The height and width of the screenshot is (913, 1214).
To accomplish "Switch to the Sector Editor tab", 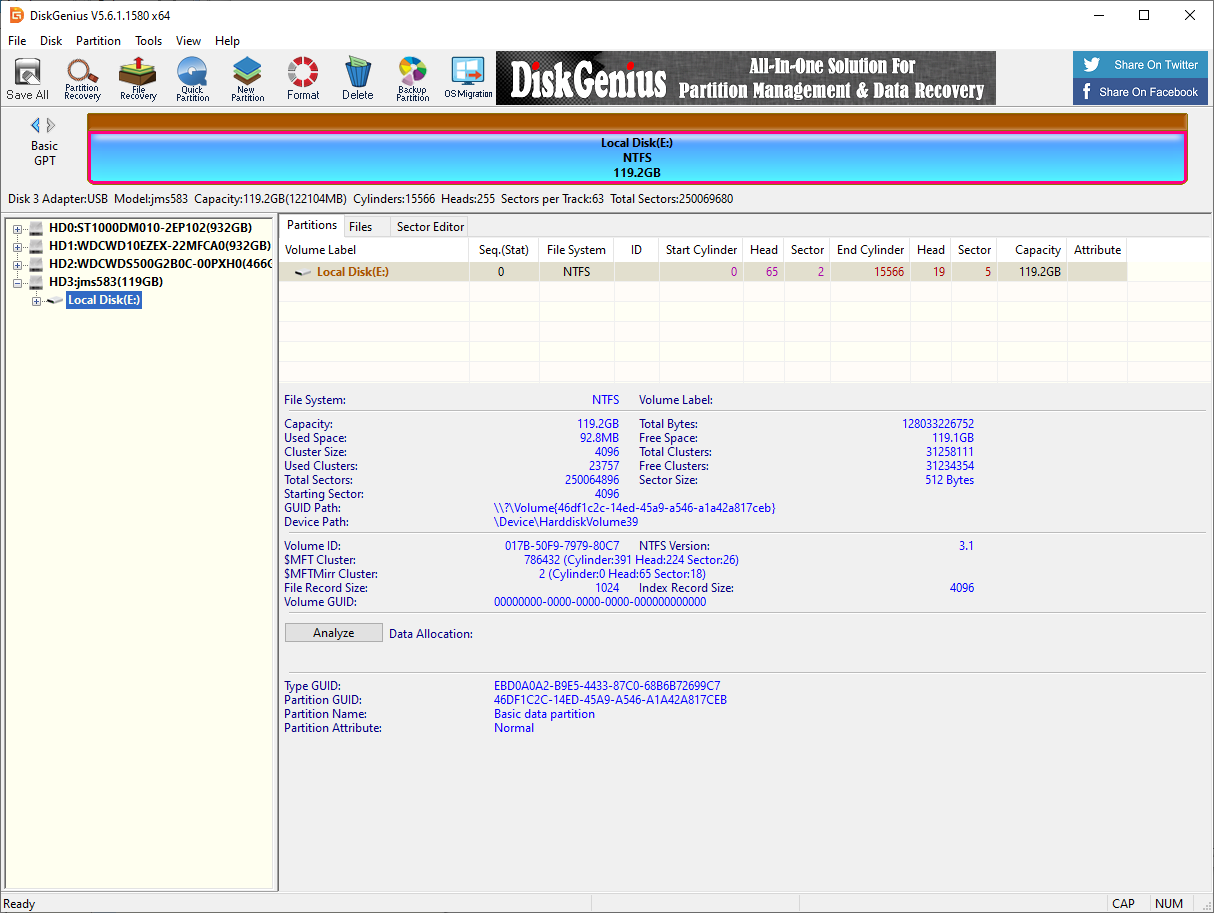I will pos(430,227).
